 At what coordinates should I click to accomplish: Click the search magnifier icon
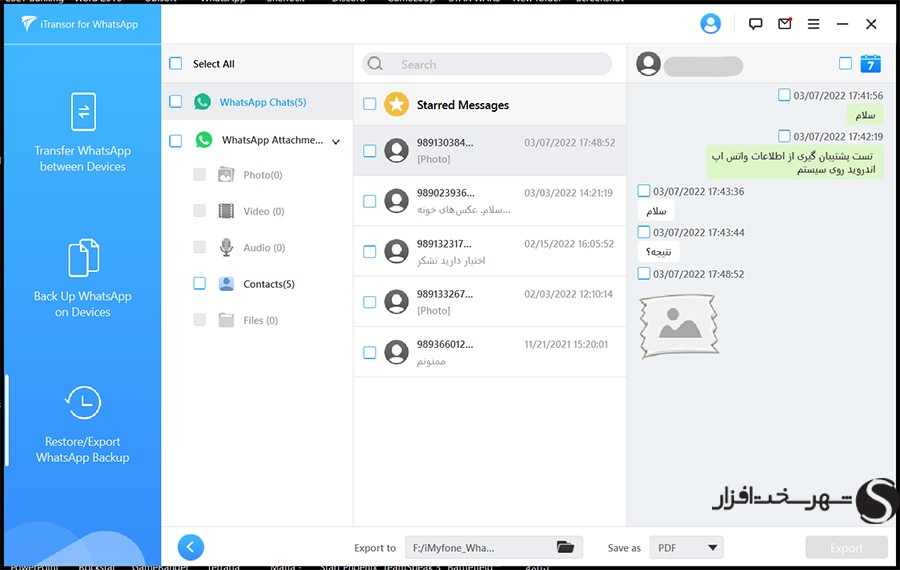click(375, 64)
